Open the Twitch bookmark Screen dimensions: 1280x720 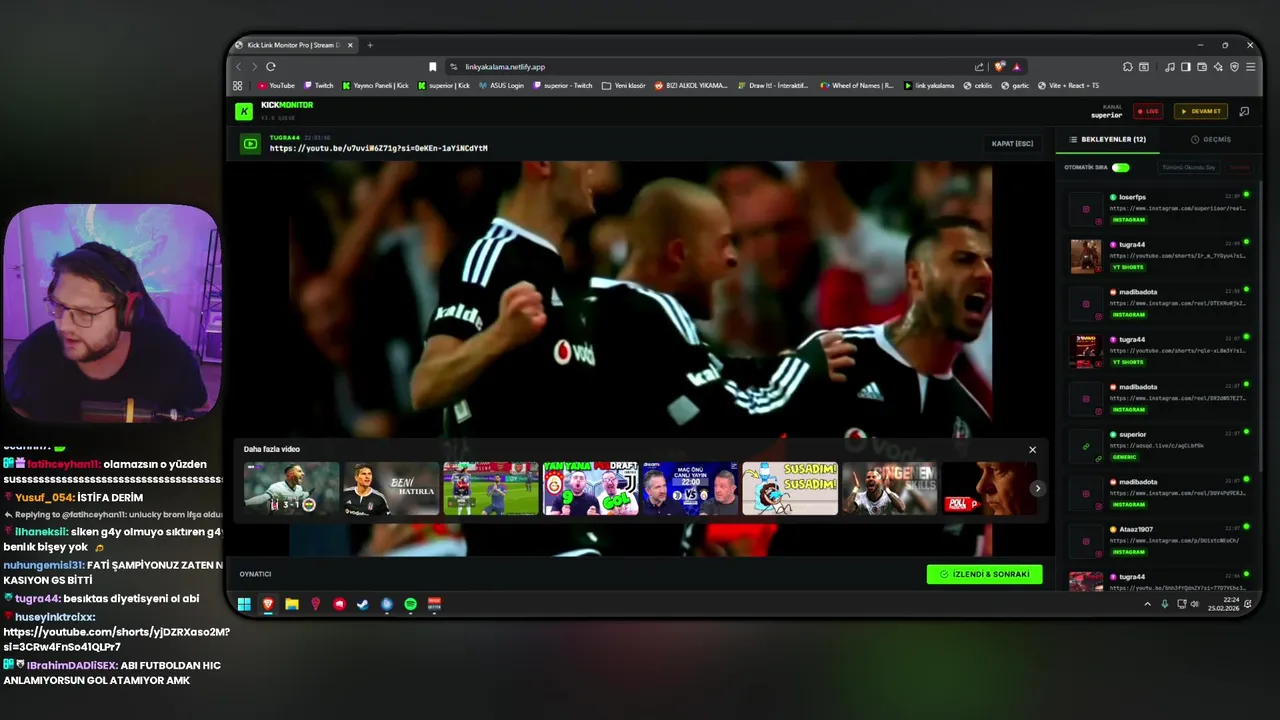(319, 85)
